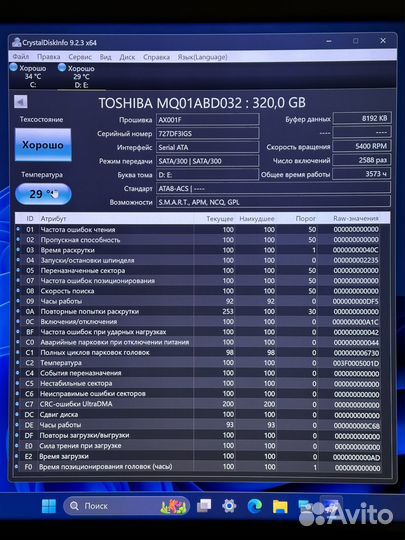The height and width of the screenshot is (540, 405).
Task: Click the Наихудшее column header
Action: coord(257,218)
